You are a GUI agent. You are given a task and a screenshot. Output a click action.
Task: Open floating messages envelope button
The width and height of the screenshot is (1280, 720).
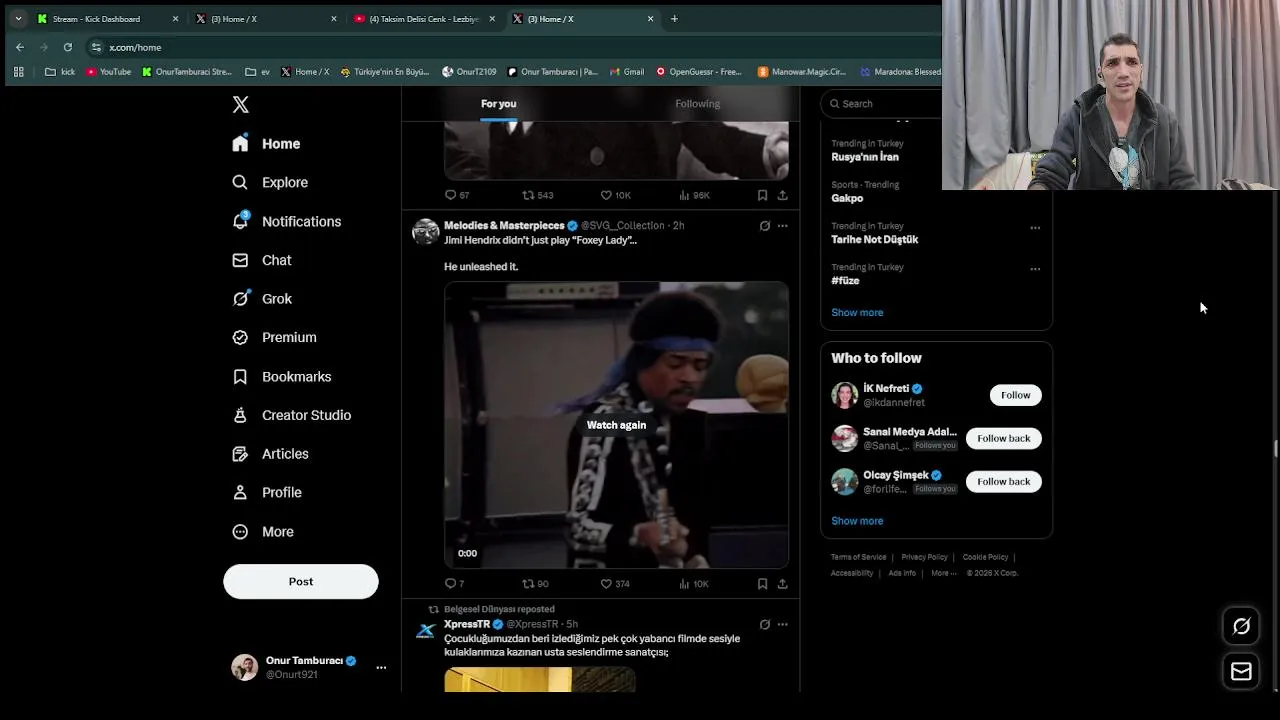[x=1241, y=672]
